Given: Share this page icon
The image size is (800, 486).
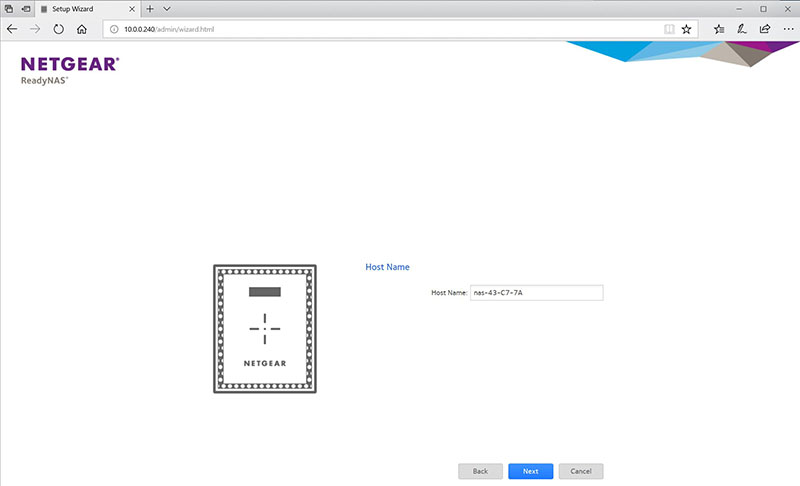Looking at the screenshot, I should 765,29.
